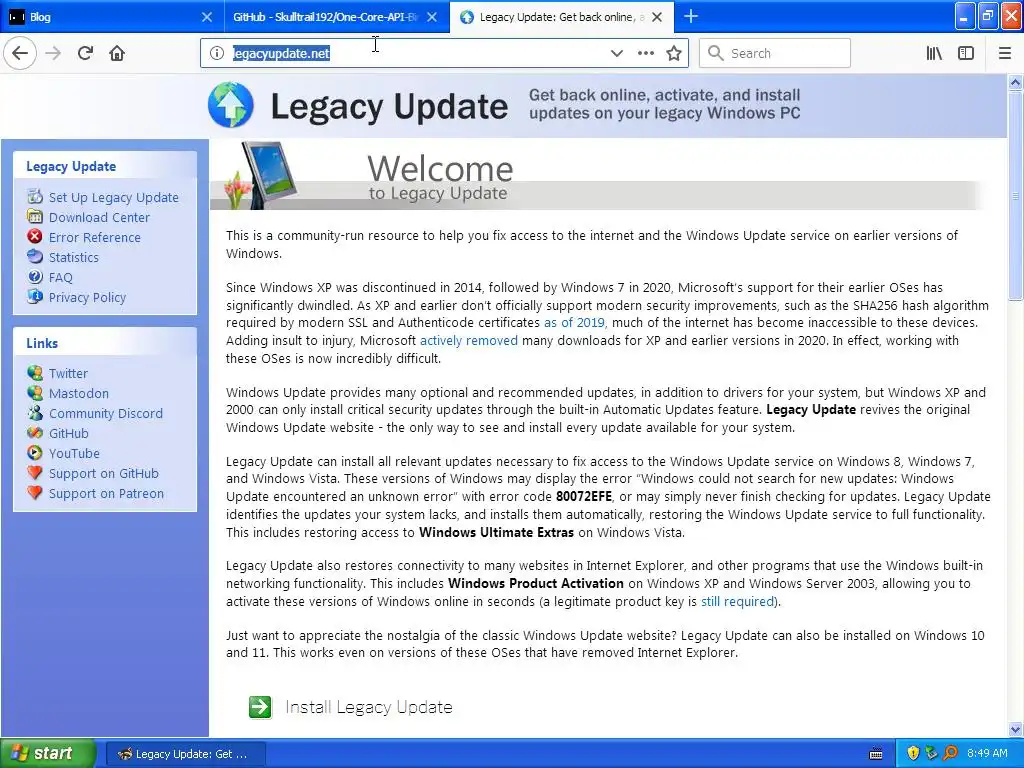This screenshot has height=768, width=1024.
Task: Open Support on GitHub link
Action: (x=104, y=473)
